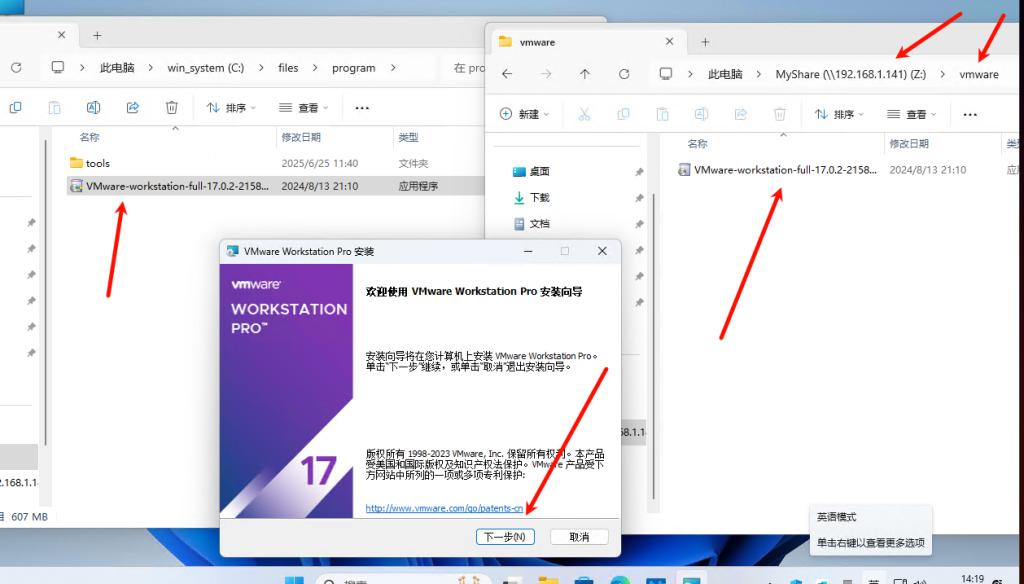This screenshot has width=1024, height=584.
Task: Open 桌面 in the vmware window sidebar
Action: (x=539, y=172)
